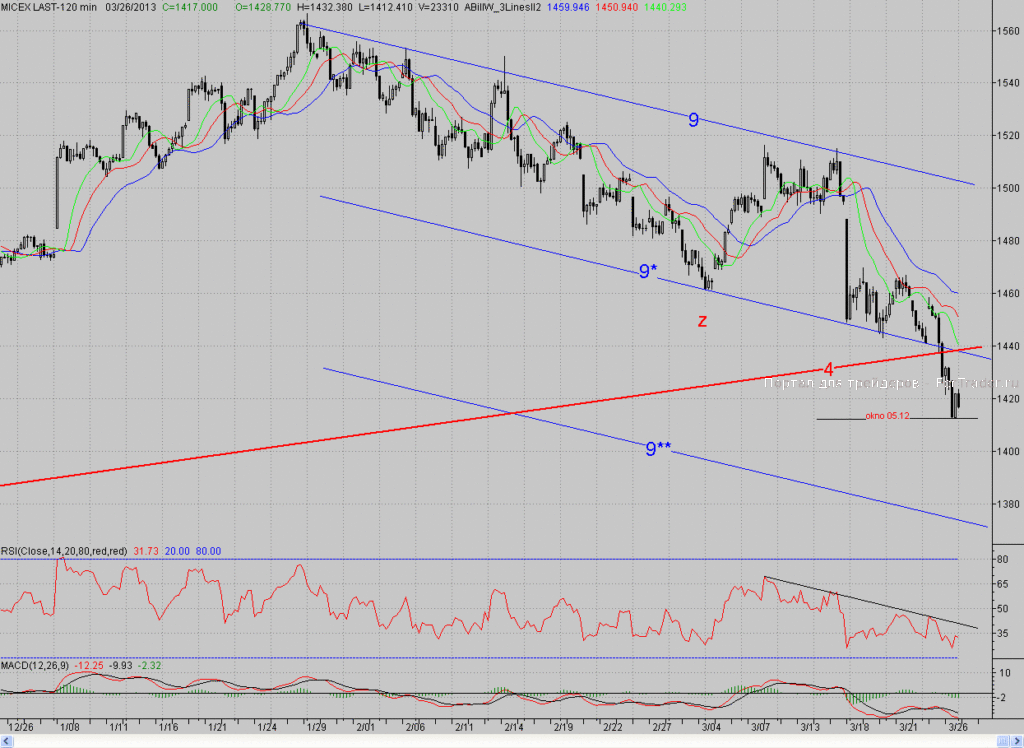Select the blue trendline label 9*
The width and height of the screenshot is (1024, 748).
coord(648,271)
